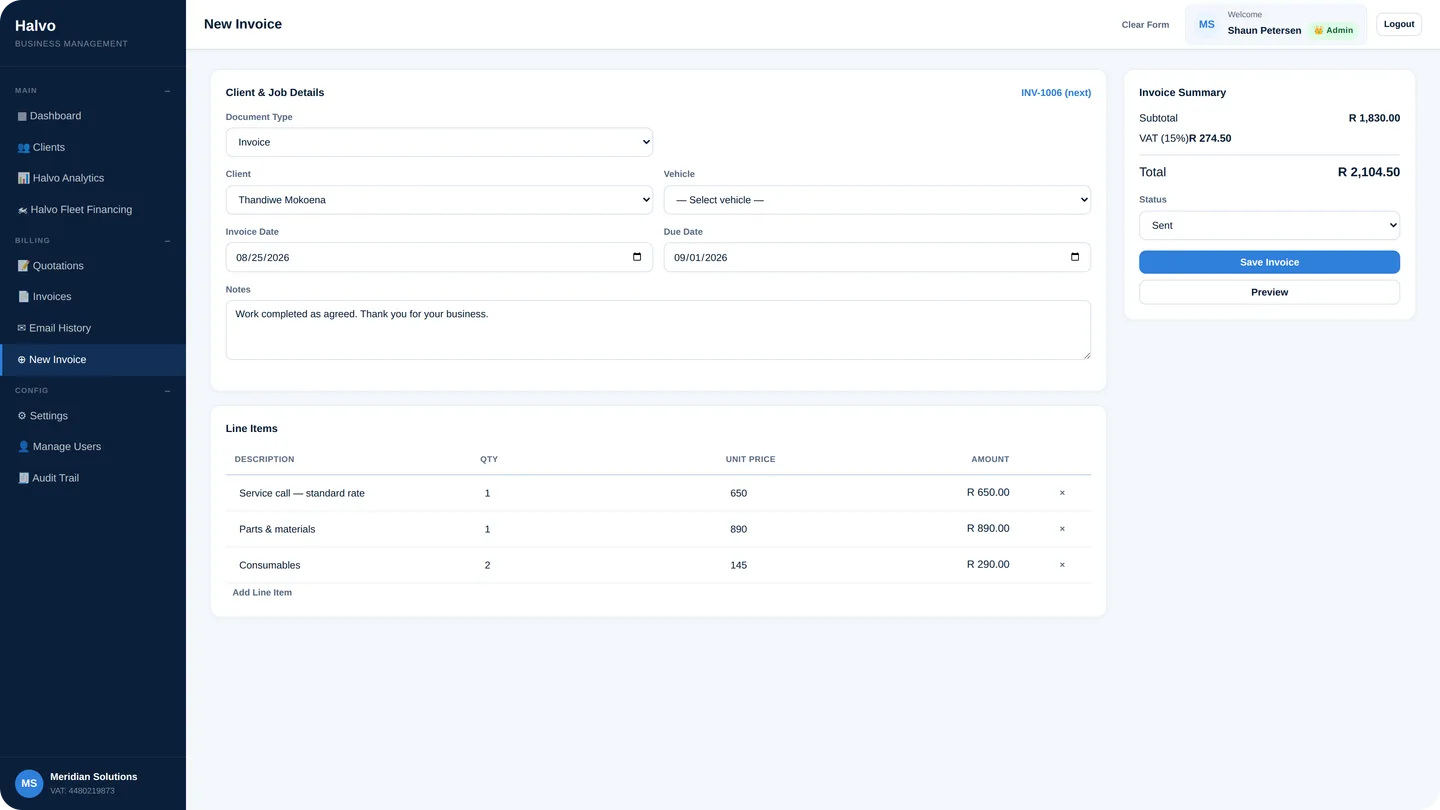Click the Due Date field
Screen dimensions: 1440x810
[x=877, y=257]
